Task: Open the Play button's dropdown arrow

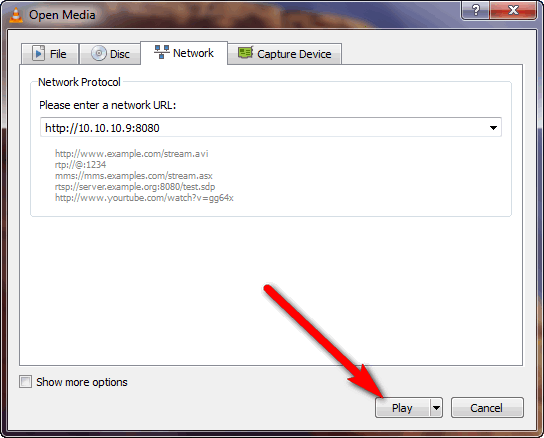Action: [x=436, y=407]
